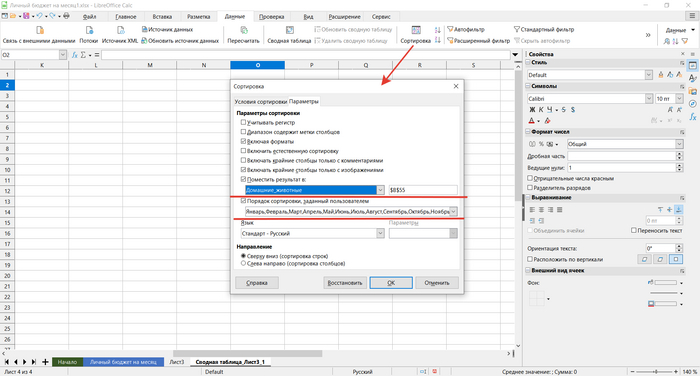Screen dimensions: 700x376
Task: Click Справка help button
Action: point(257,283)
